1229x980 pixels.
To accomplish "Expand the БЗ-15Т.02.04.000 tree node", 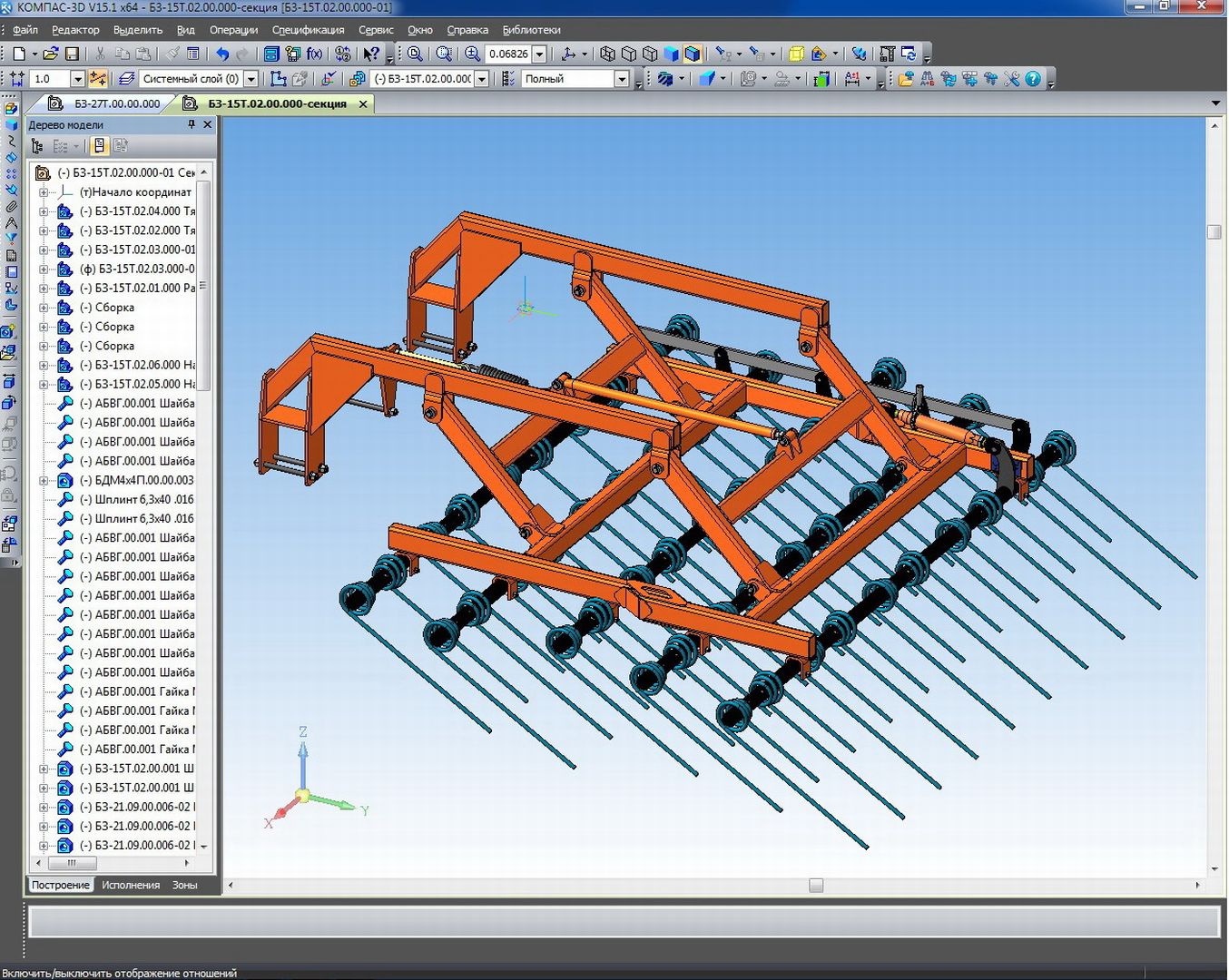I will pyautogui.click(x=43, y=211).
